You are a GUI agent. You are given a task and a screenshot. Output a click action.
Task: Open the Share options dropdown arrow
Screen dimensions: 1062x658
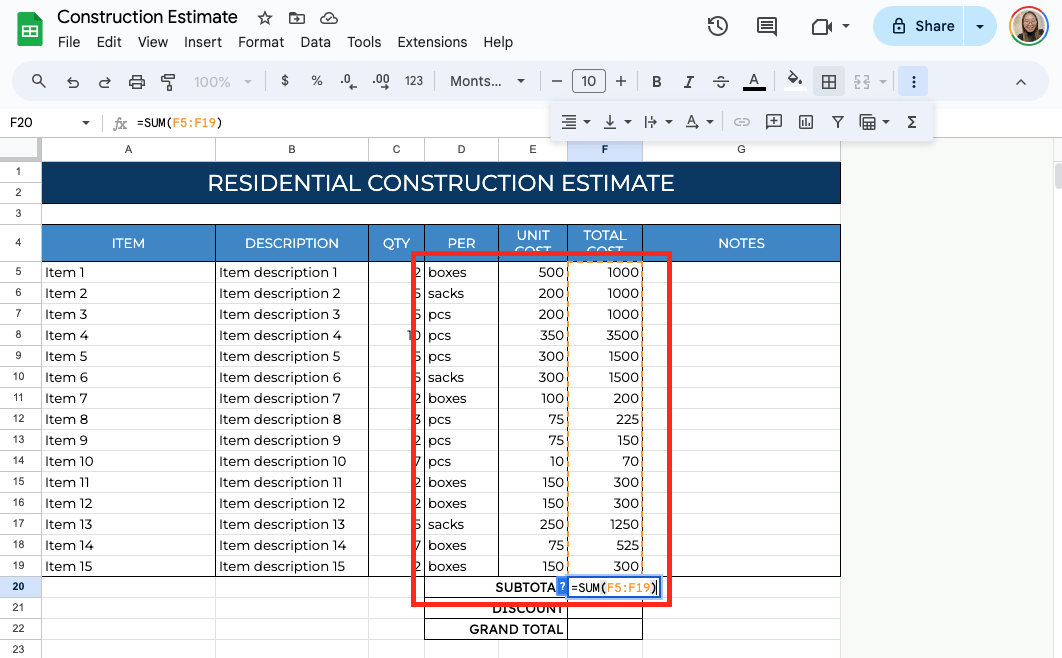coord(980,26)
